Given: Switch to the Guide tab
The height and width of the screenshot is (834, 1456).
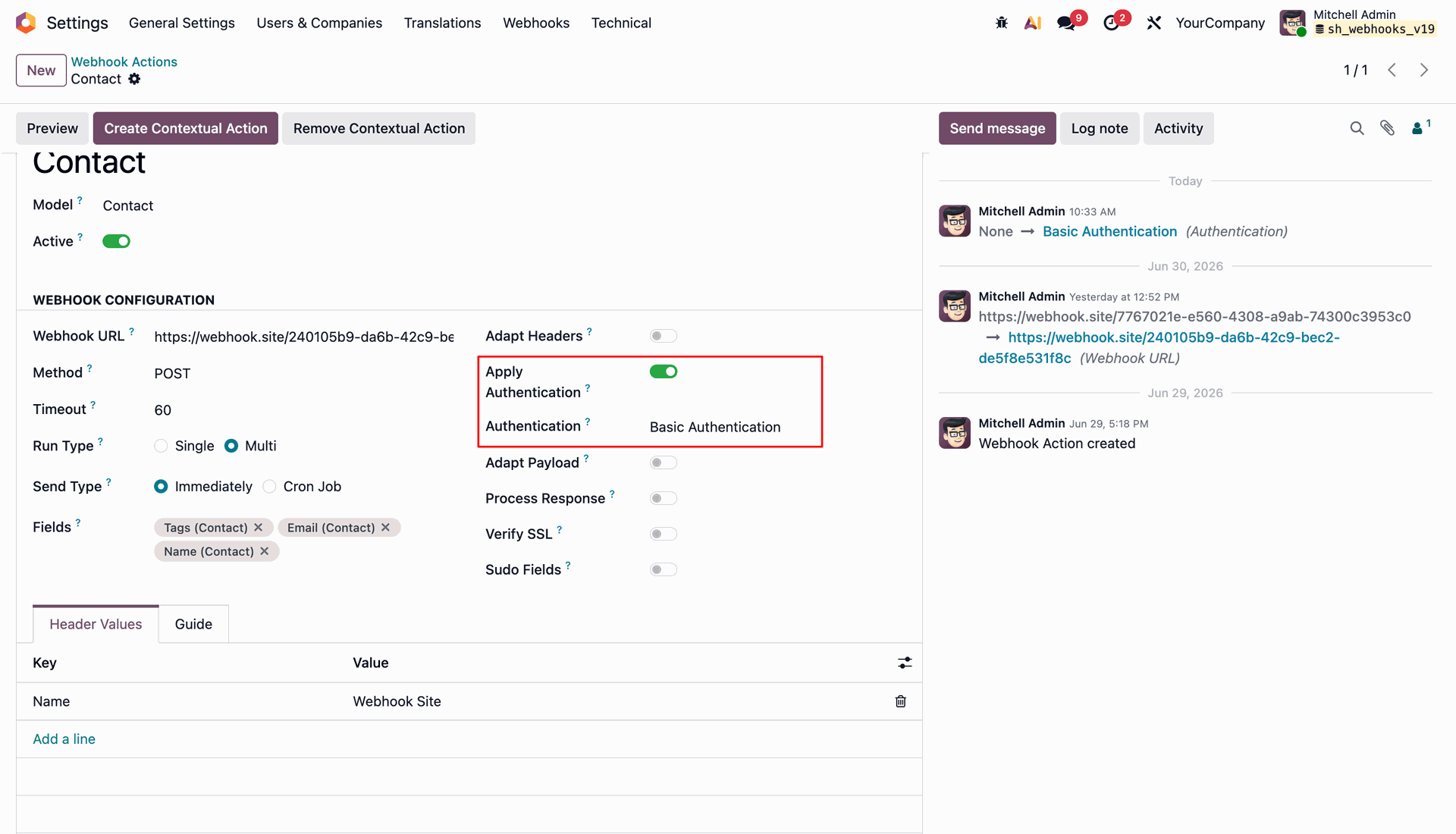Looking at the screenshot, I should 193,624.
